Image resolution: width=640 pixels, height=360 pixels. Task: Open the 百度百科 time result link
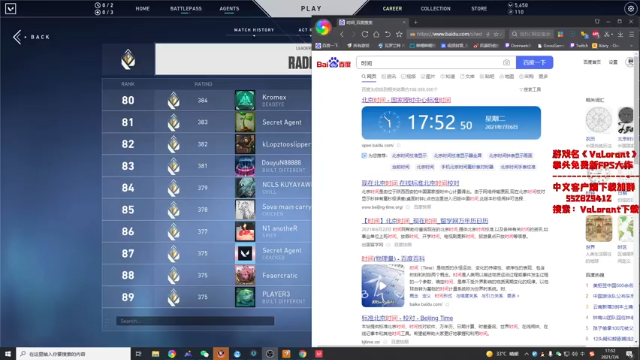point(393,259)
